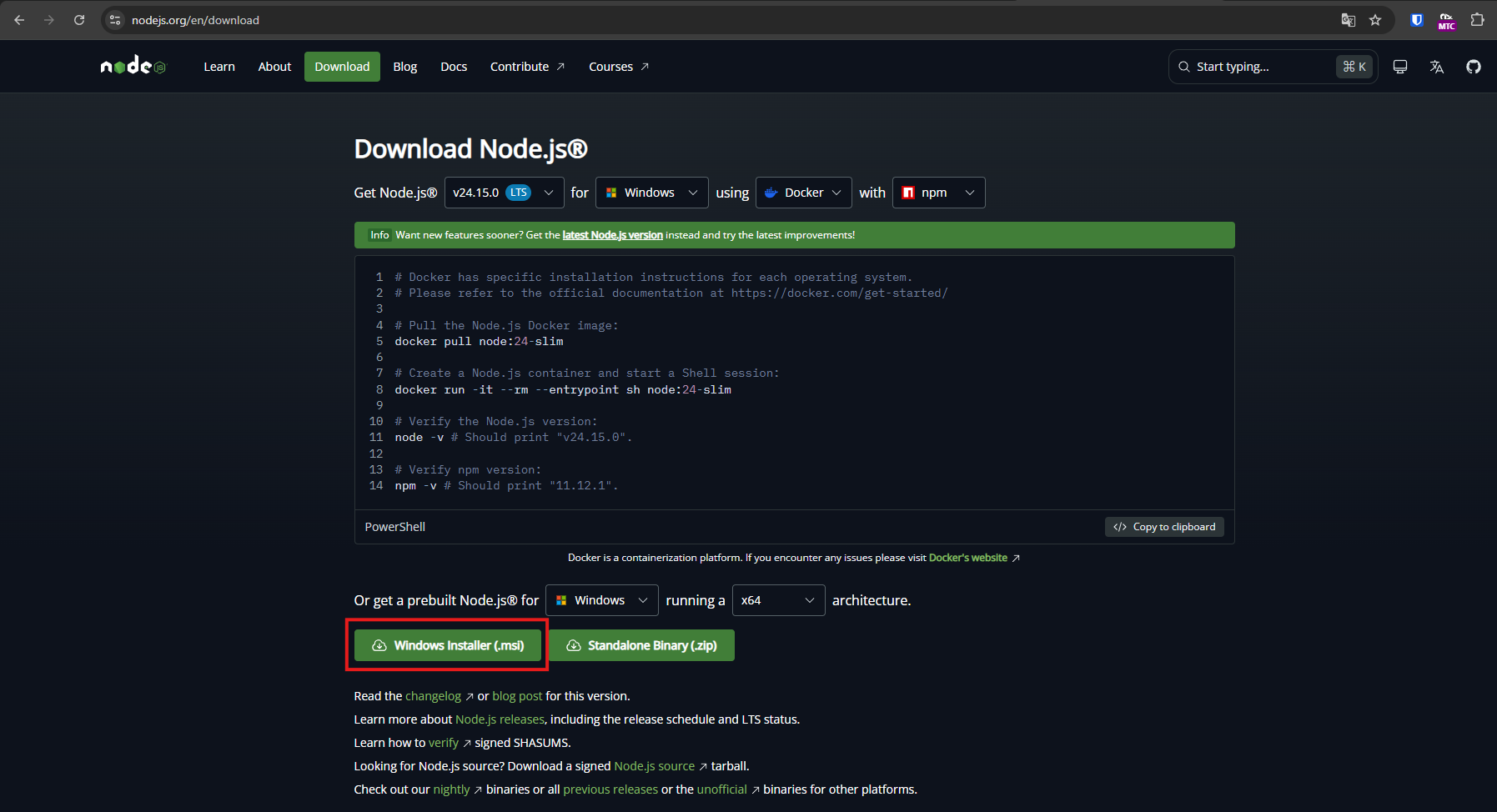Open the Contribute nav link
1497x812 pixels.
click(527, 67)
